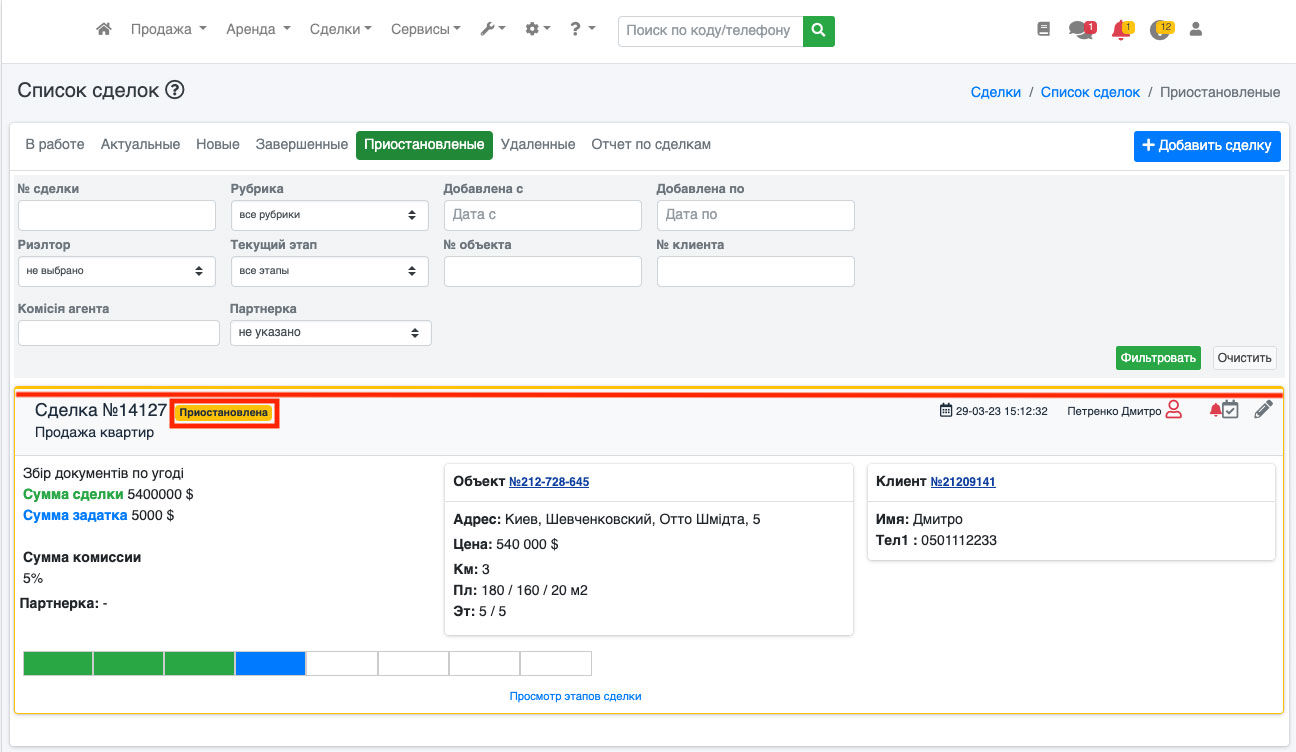Screen dimensions: 1296x752
Task: Open the Риэлтор select box
Action: tap(116, 271)
